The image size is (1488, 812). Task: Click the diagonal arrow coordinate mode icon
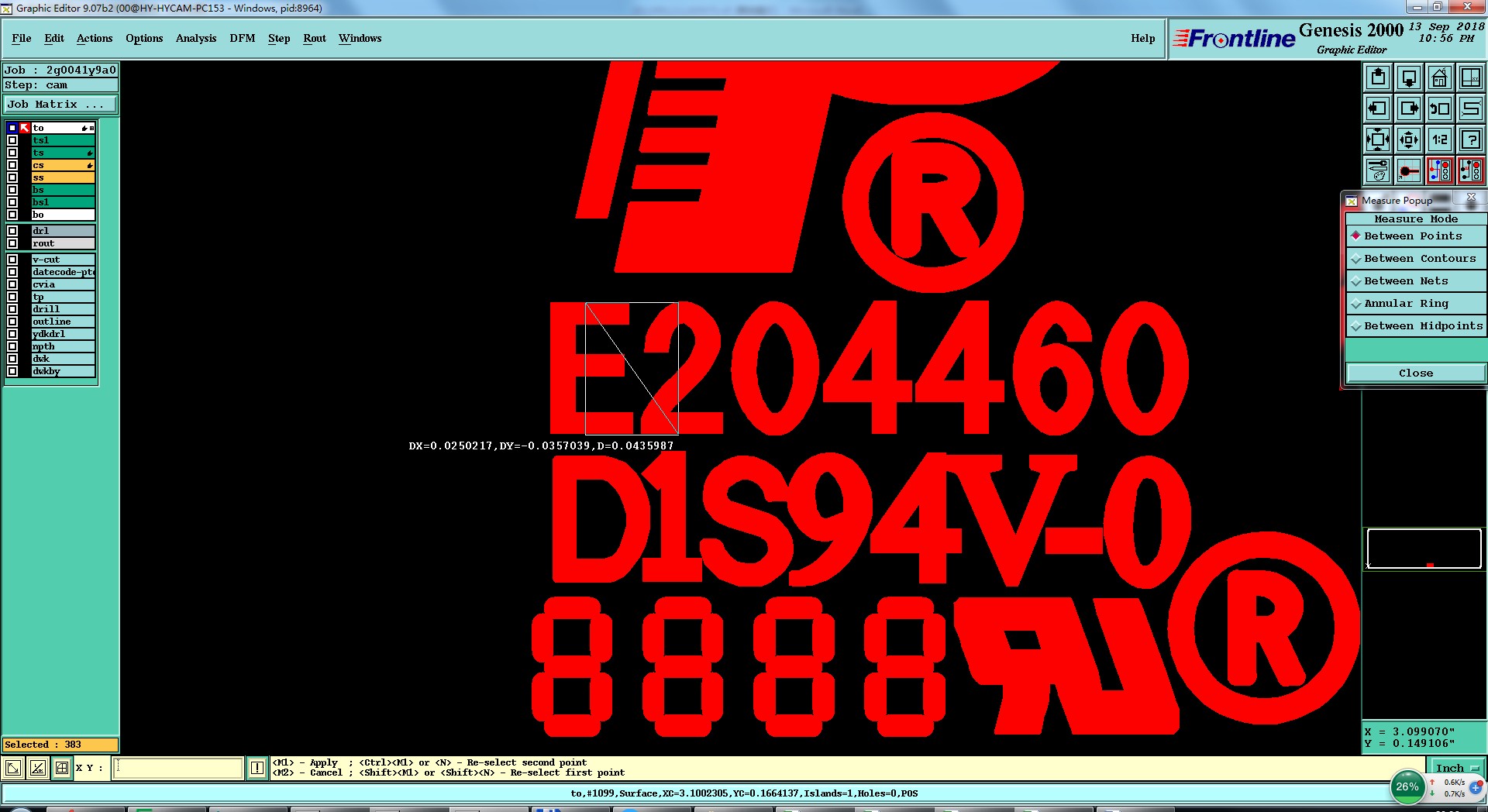coord(13,768)
